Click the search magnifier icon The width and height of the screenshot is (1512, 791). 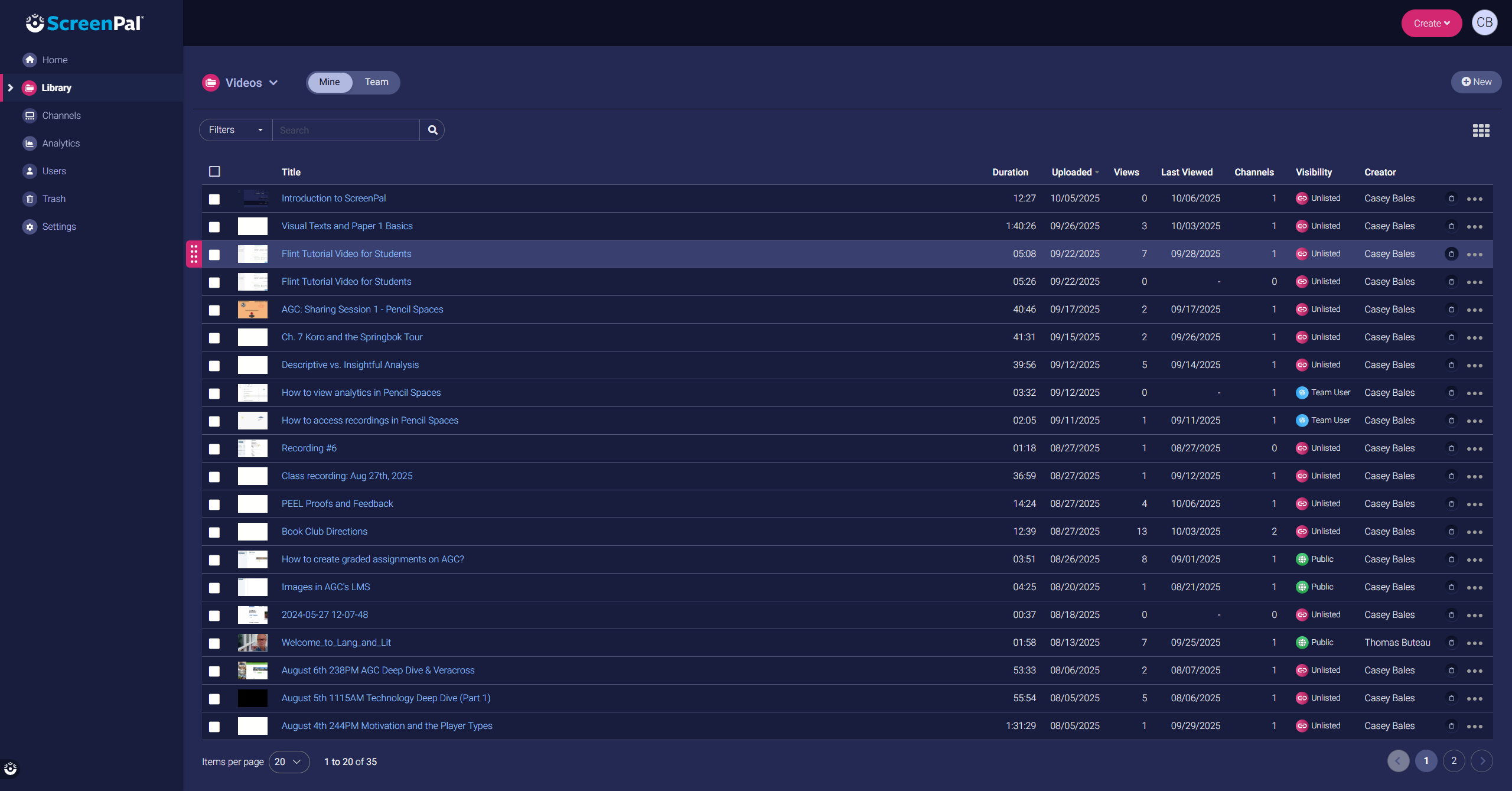click(x=432, y=130)
